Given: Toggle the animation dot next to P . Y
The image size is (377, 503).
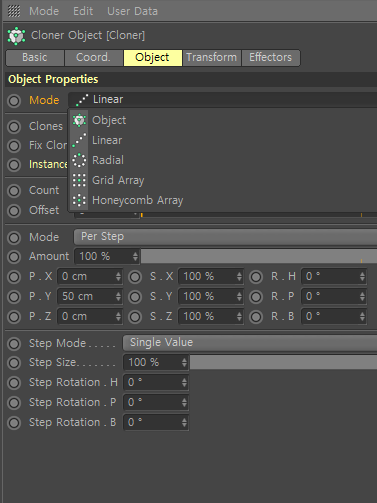Looking at the screenshot, I should pyautogui.click(x=14, y=297).
